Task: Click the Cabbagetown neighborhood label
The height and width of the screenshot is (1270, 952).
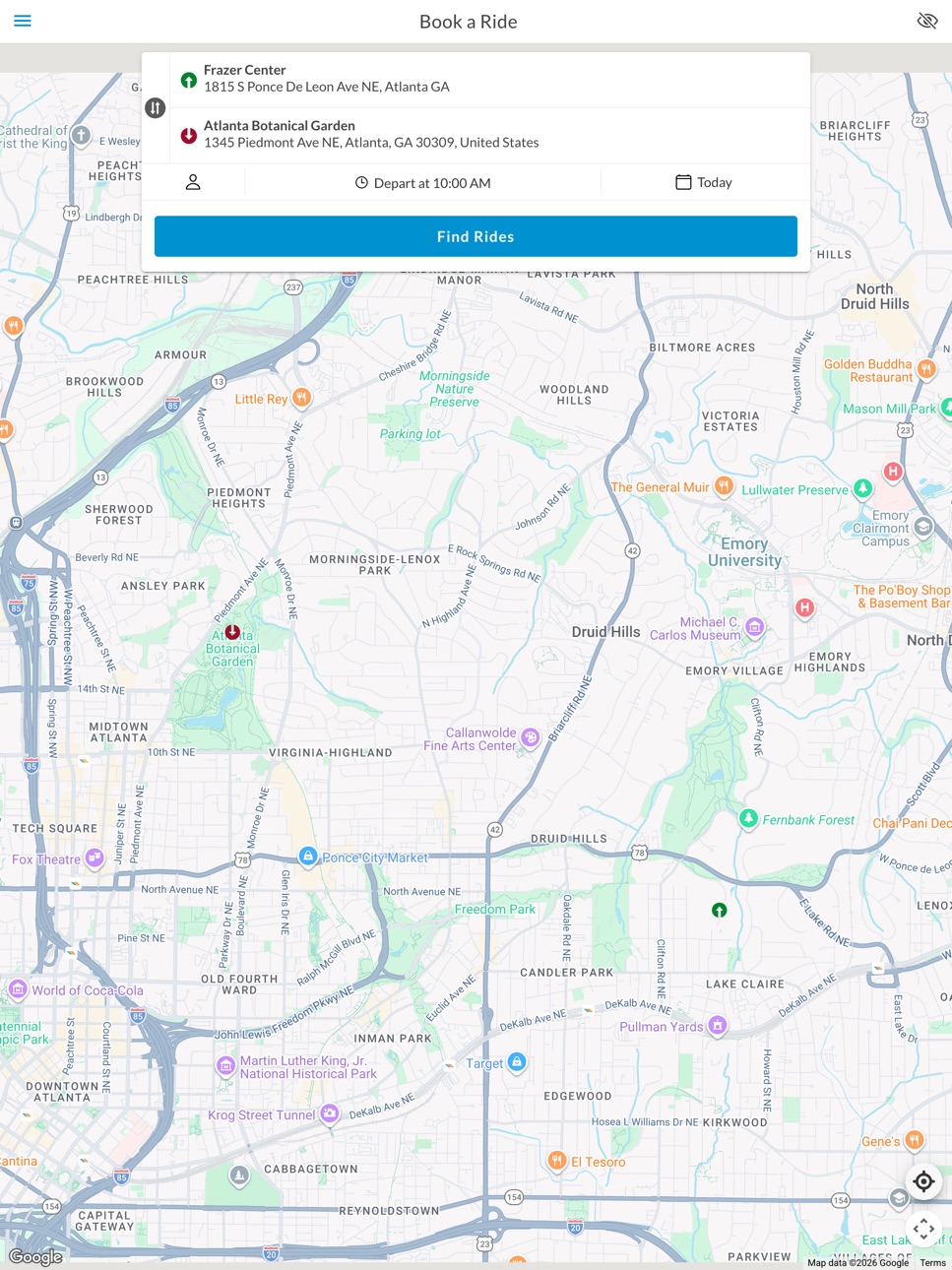Action: click(x=311, y=1170)
